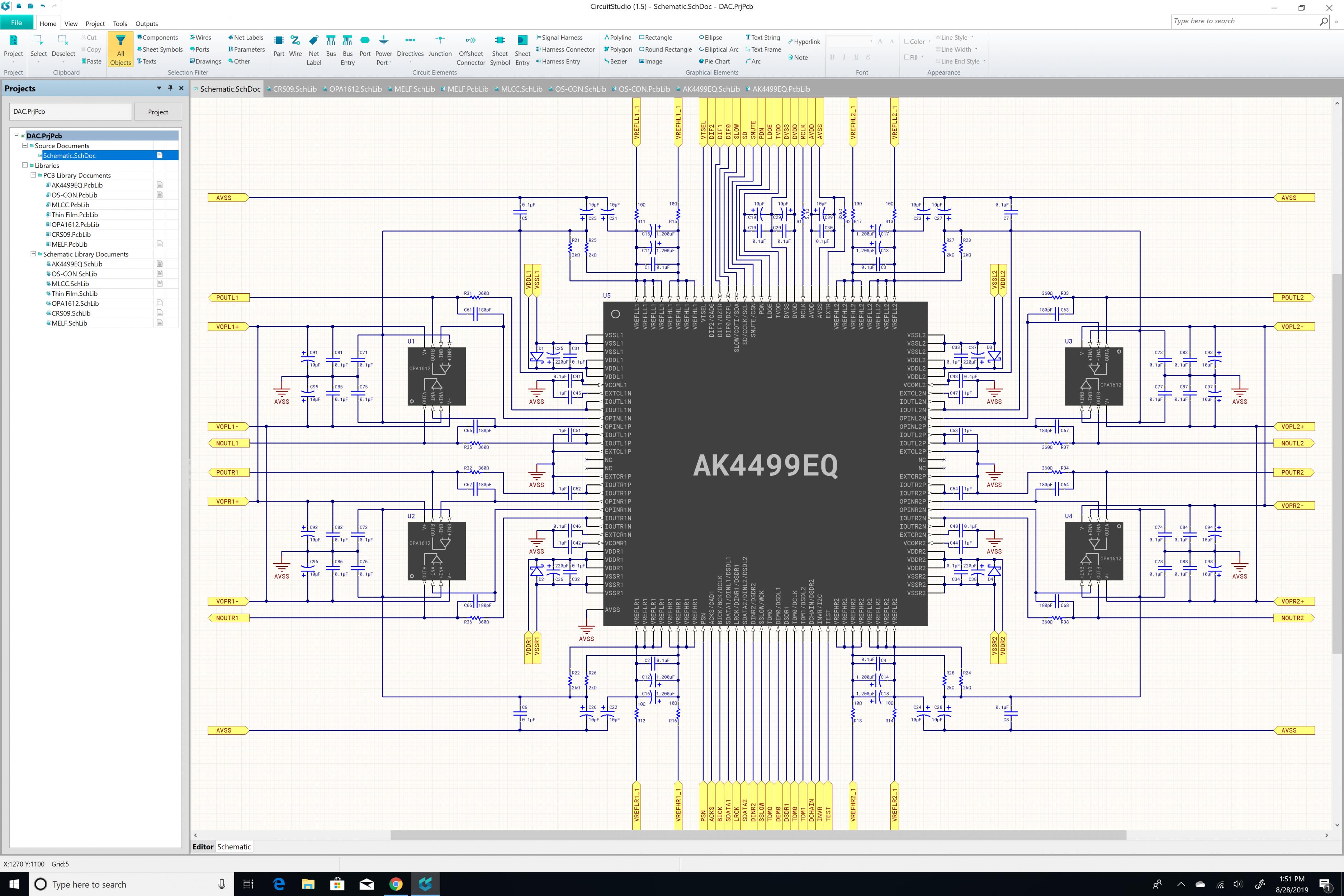This screenshot has width=1344, height=896.
Task: Click the horizontal scrollbar of the schematic
Action: (x=758, y=835)
